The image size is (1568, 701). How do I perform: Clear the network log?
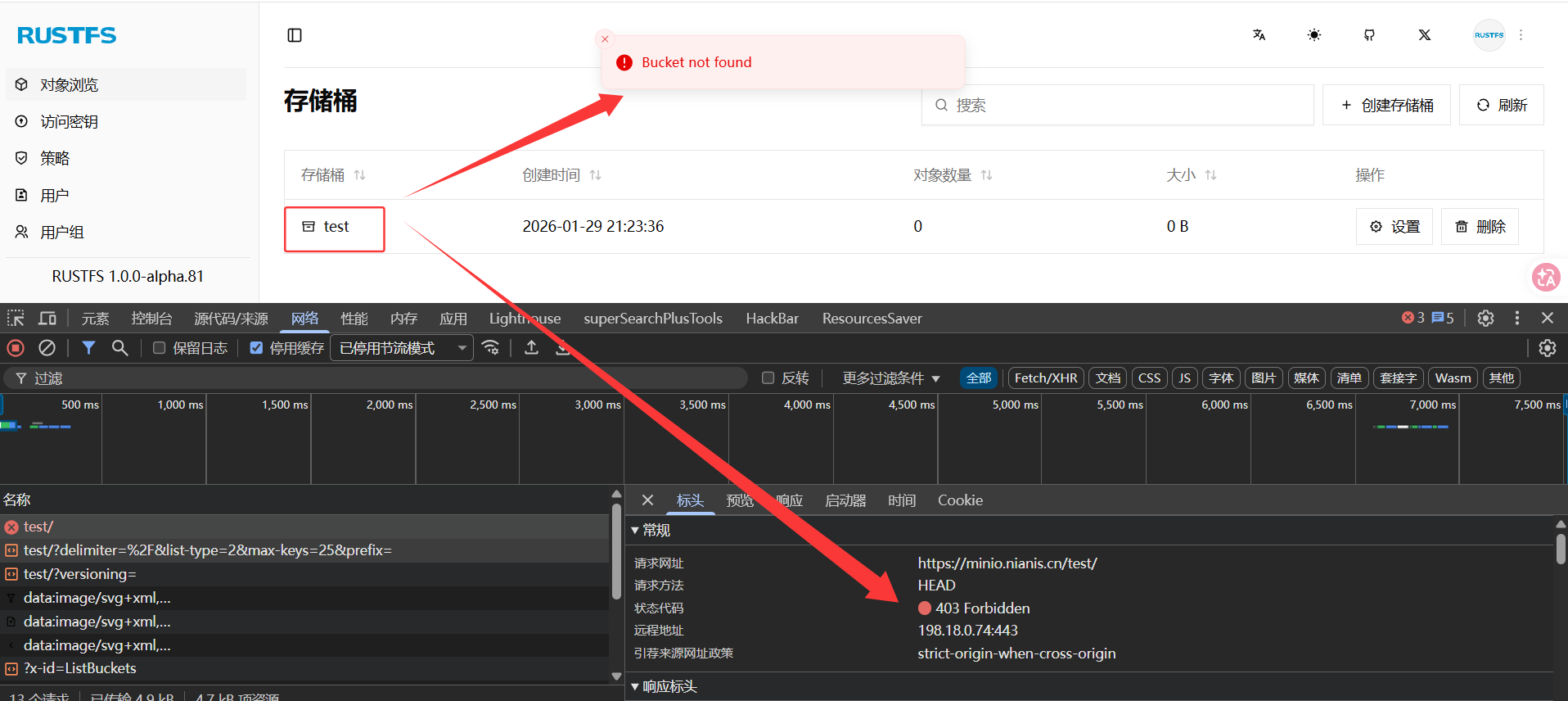click(47, 348)
